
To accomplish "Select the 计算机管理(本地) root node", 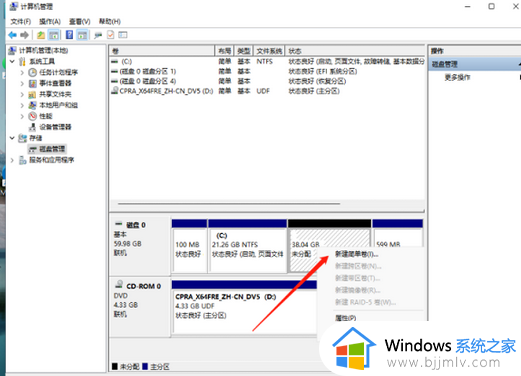I will (x=43, y=50).
